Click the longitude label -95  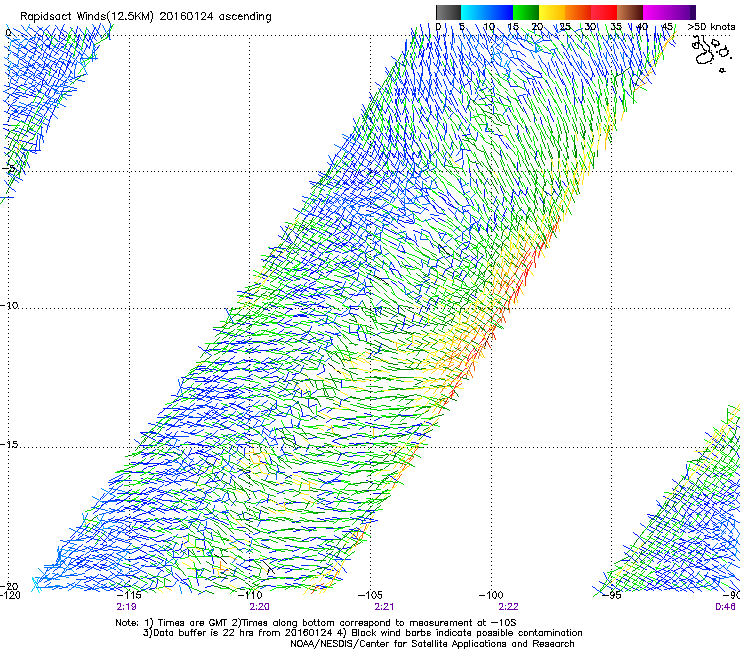612,595
